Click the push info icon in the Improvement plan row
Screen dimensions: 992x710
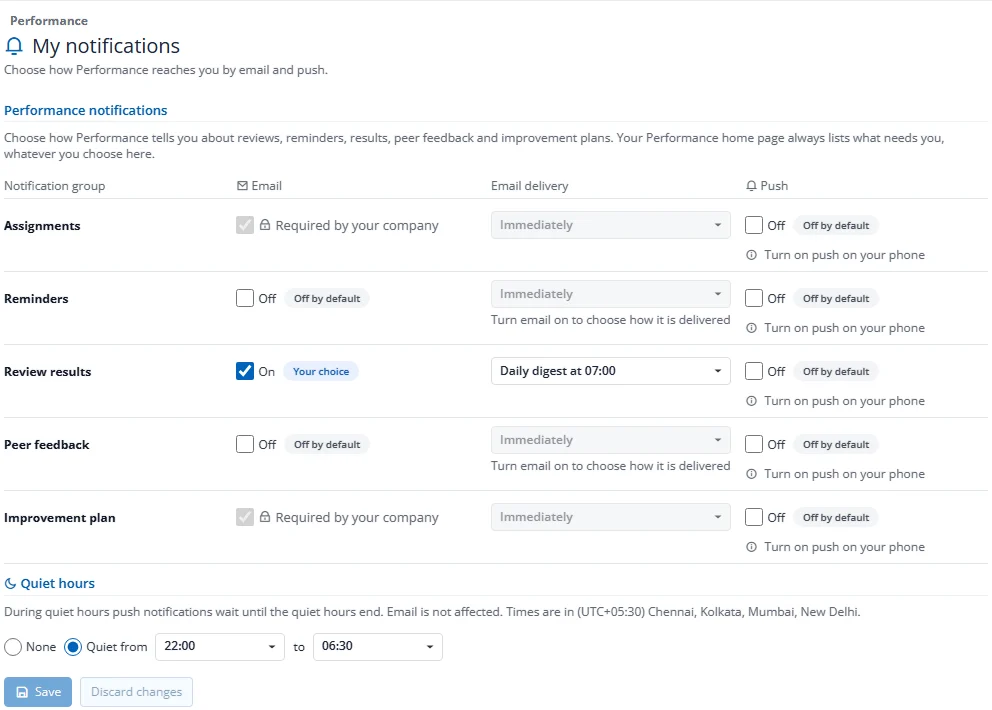coord(751,547)
